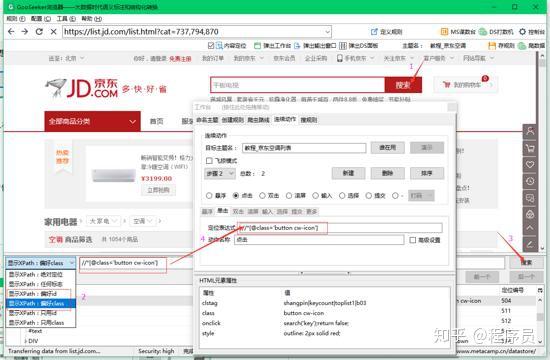
Task: Select the 滚屏 radio button
Action: [x=289, y=195]
